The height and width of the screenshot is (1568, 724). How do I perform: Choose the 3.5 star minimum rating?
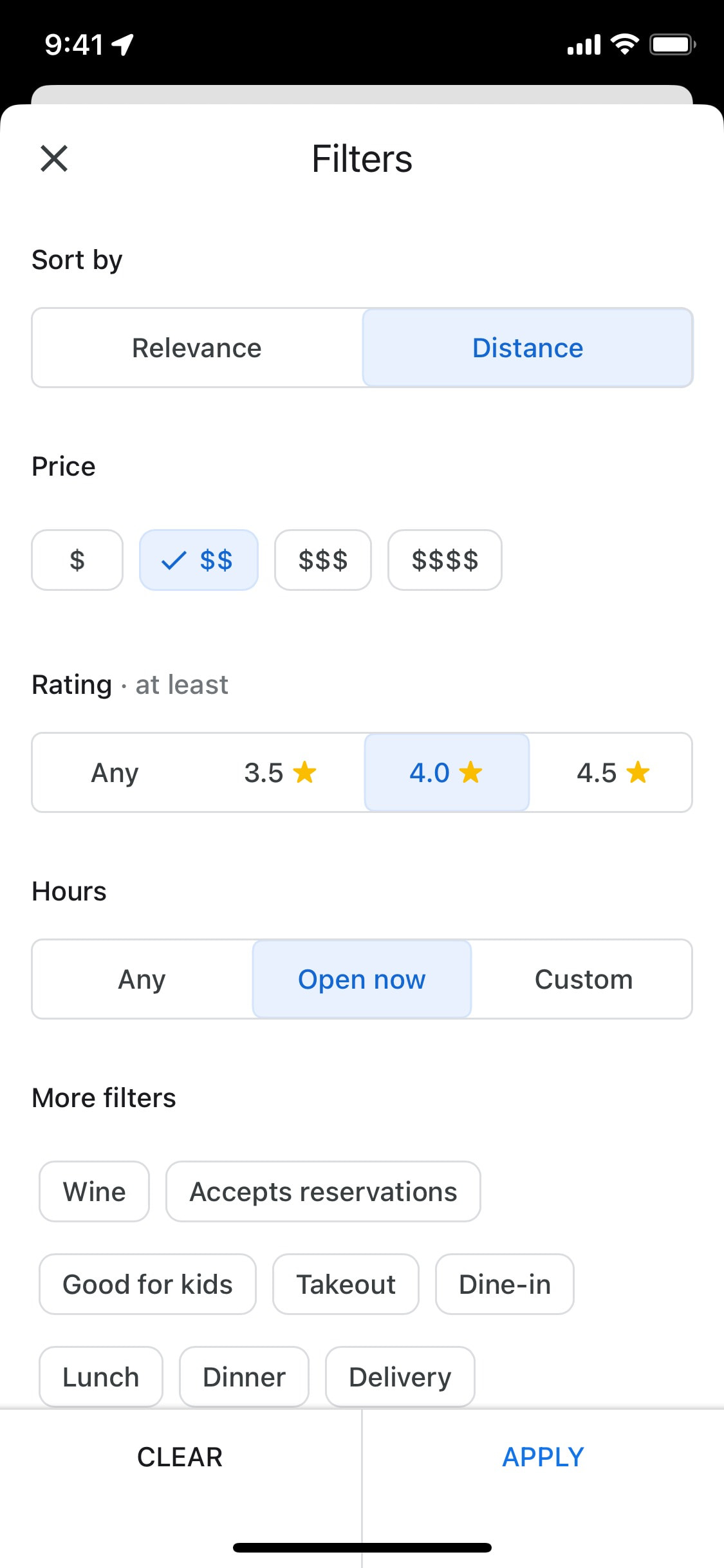pyautogui.click(x=281, y=772)
